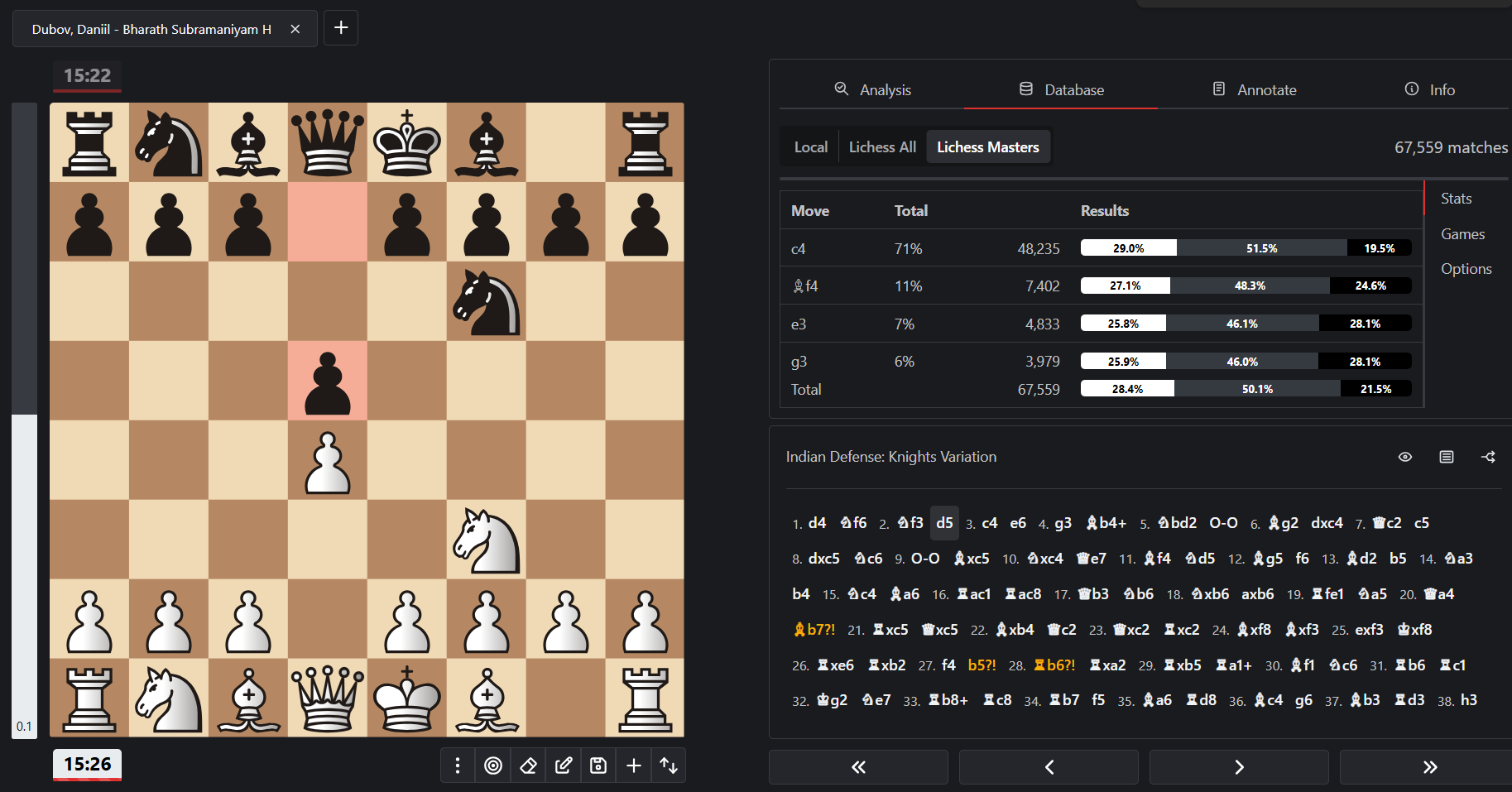Open the Stats side tab

(1456, 199)
